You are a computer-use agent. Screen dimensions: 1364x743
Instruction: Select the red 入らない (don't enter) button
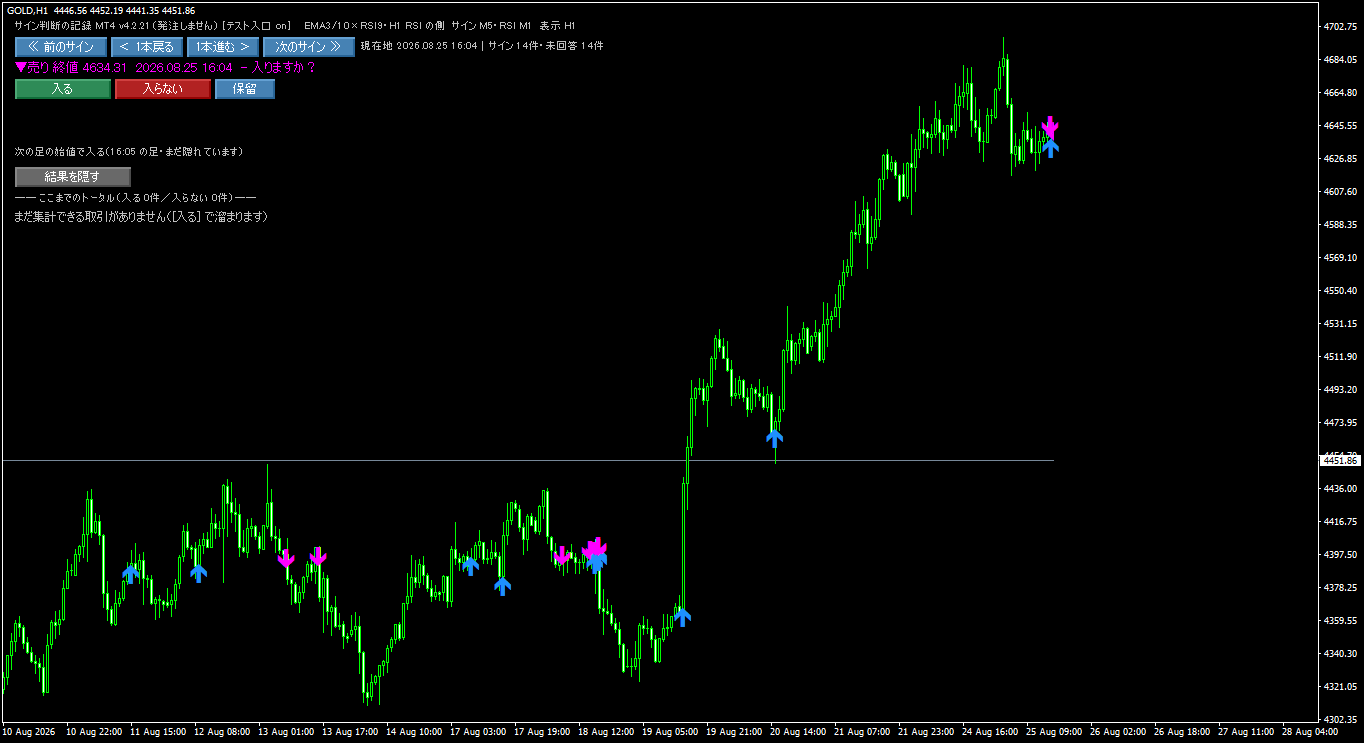(x=163, y=89)
